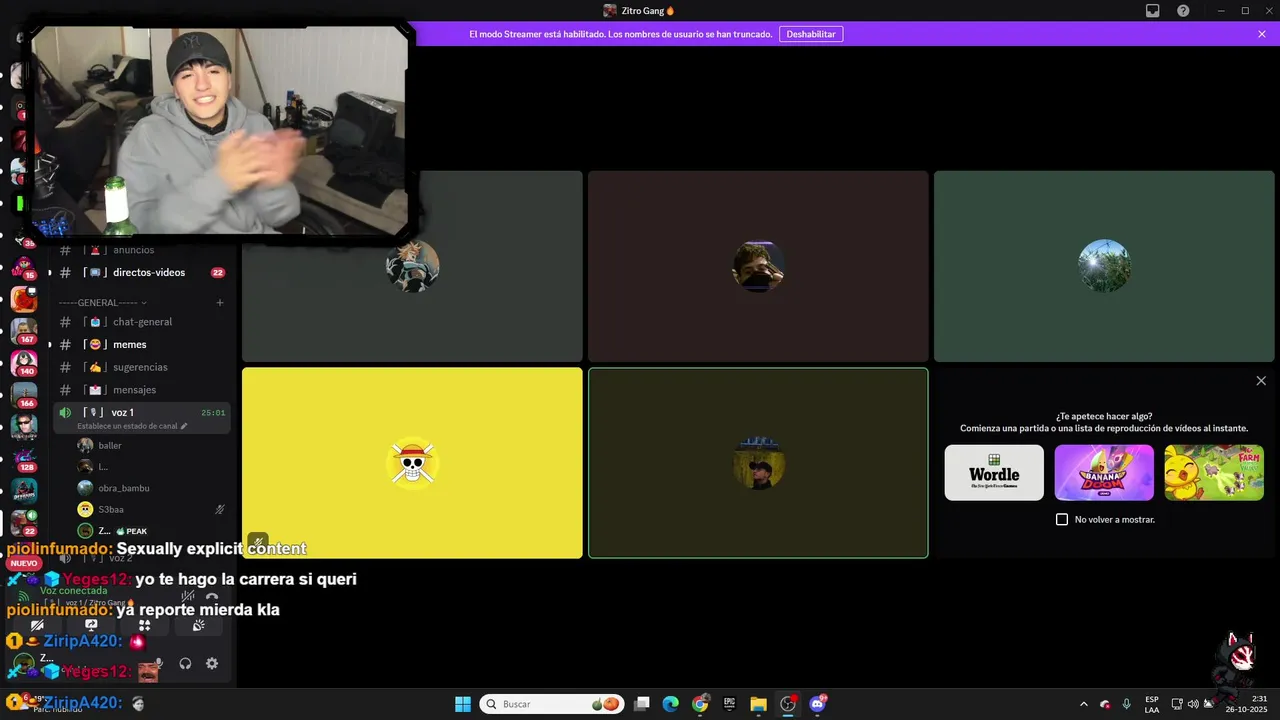Image resolution: width=1280 pixels, height=720 pixels.
Task: Expand the system tray hidden icons chevron
Action: pyautogui.click(x=1083, y=704)
